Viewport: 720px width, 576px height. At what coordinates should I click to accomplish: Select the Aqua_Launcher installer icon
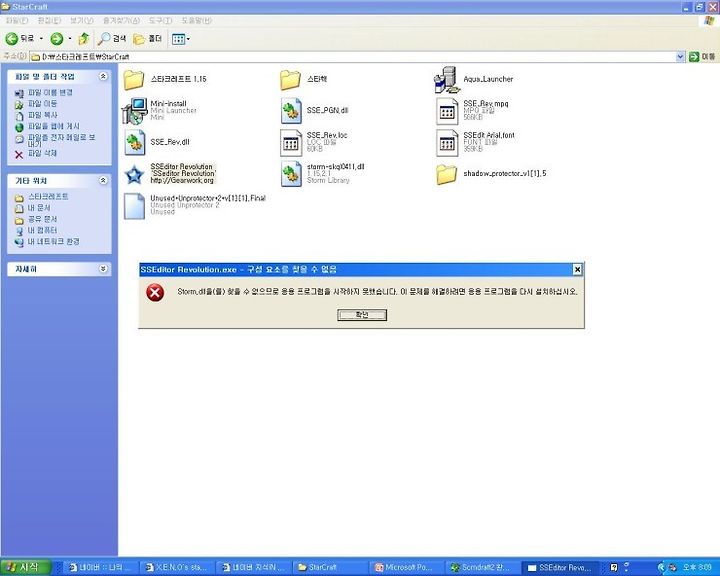pos(446,79)
